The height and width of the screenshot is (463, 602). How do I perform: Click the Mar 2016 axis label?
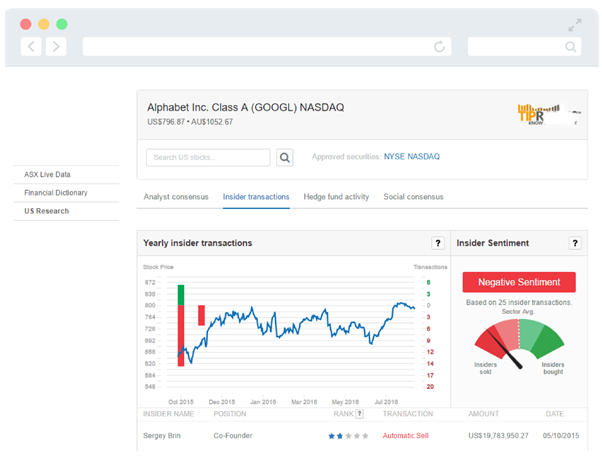click(x=304, y=402)
